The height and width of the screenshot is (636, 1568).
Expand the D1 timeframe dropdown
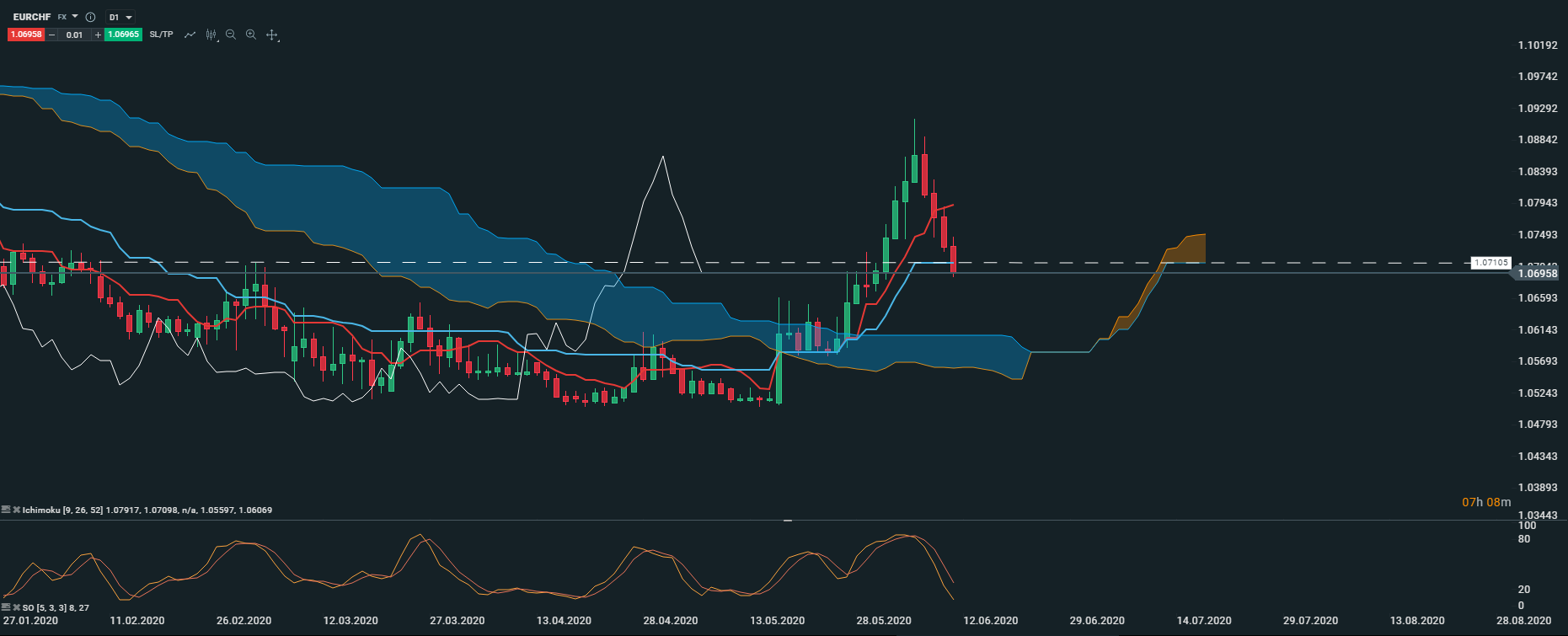click(x=121, y=17)
